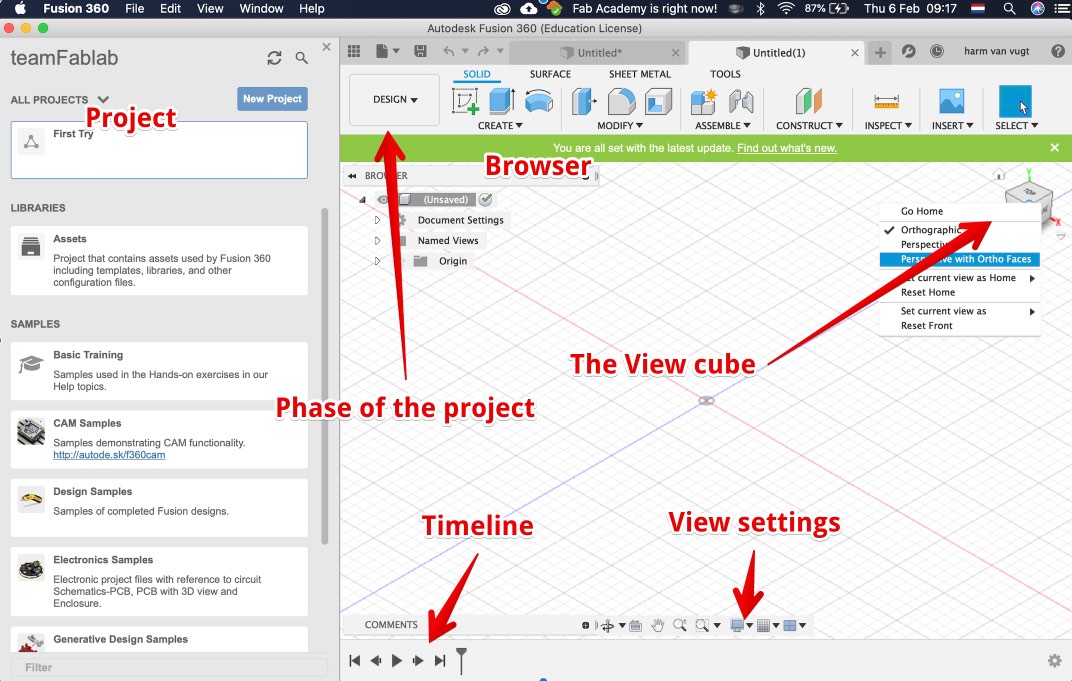Open the harm van vugt account menu
Screen dimensions: 1072x681
996,51
